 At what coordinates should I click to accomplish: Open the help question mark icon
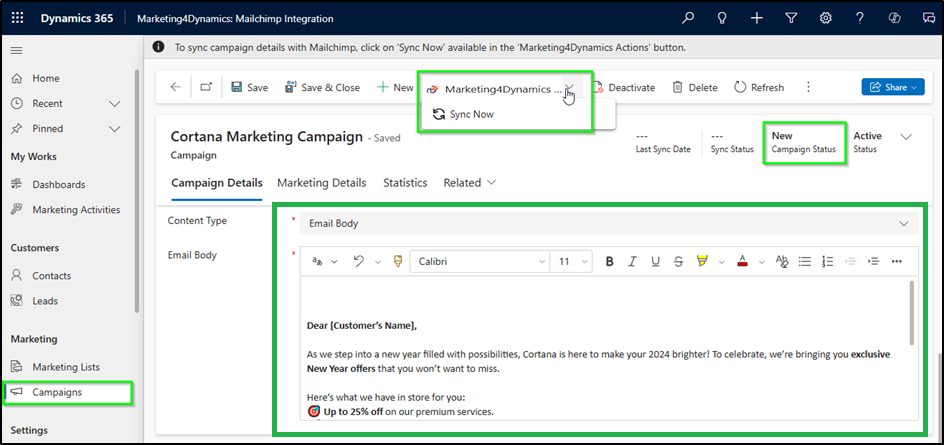point(860,18)
